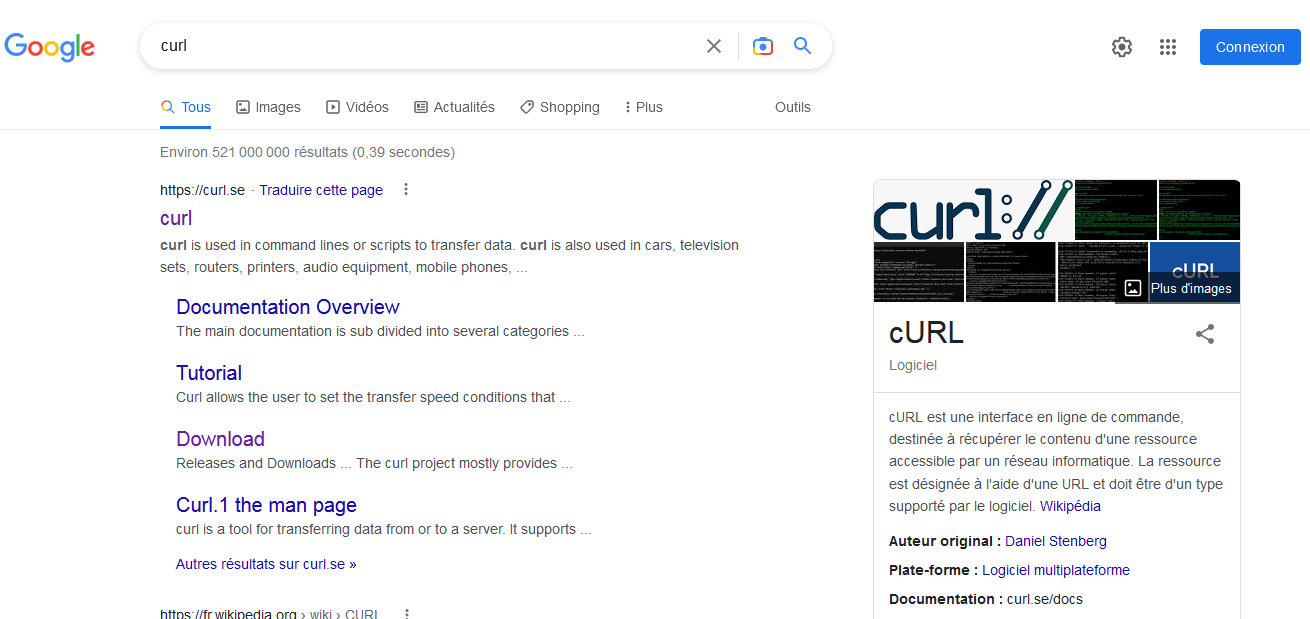Open options menu for Wikipedia result

click(407, 613)
